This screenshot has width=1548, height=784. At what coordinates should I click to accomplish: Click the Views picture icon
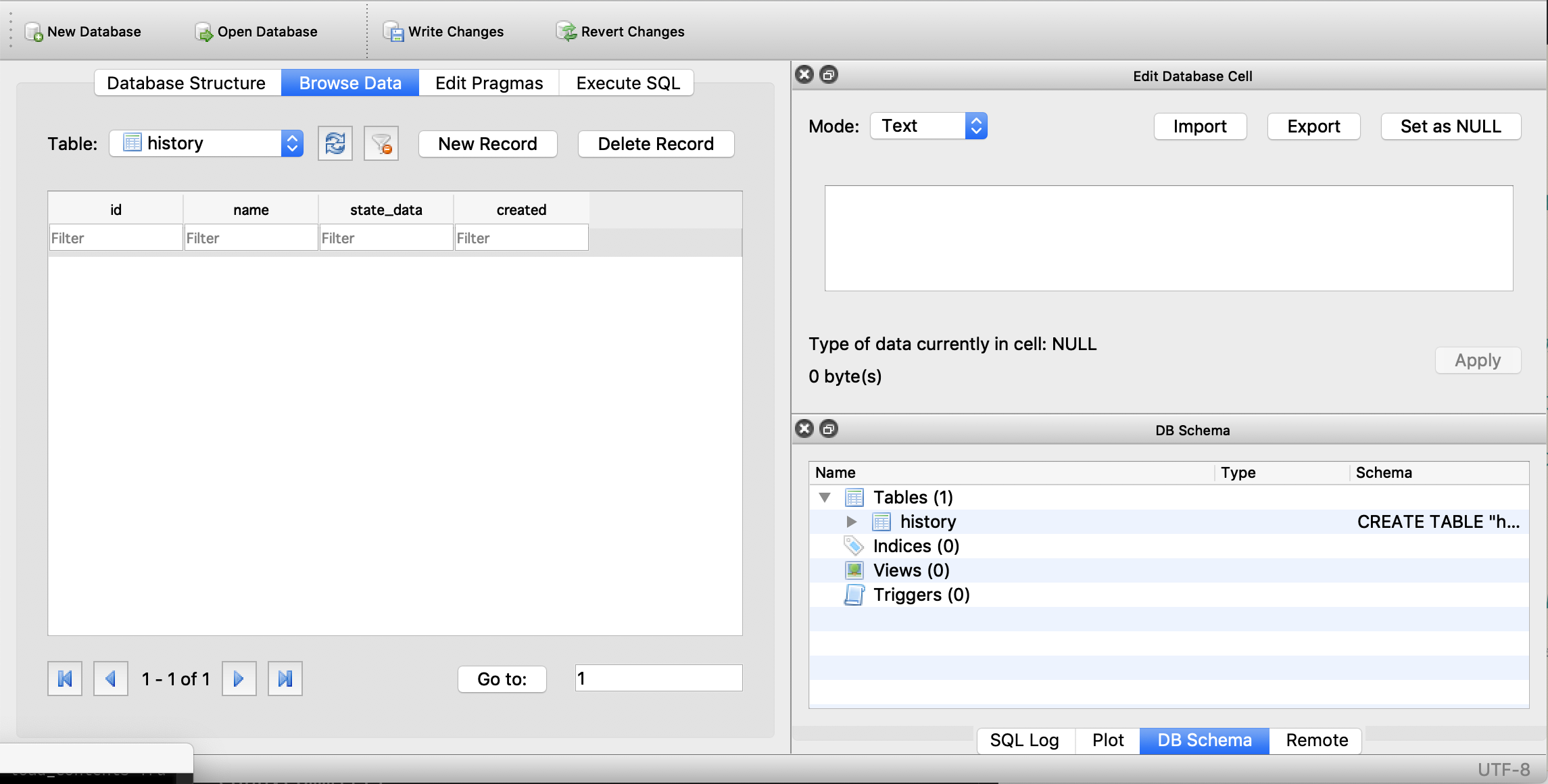854,570
